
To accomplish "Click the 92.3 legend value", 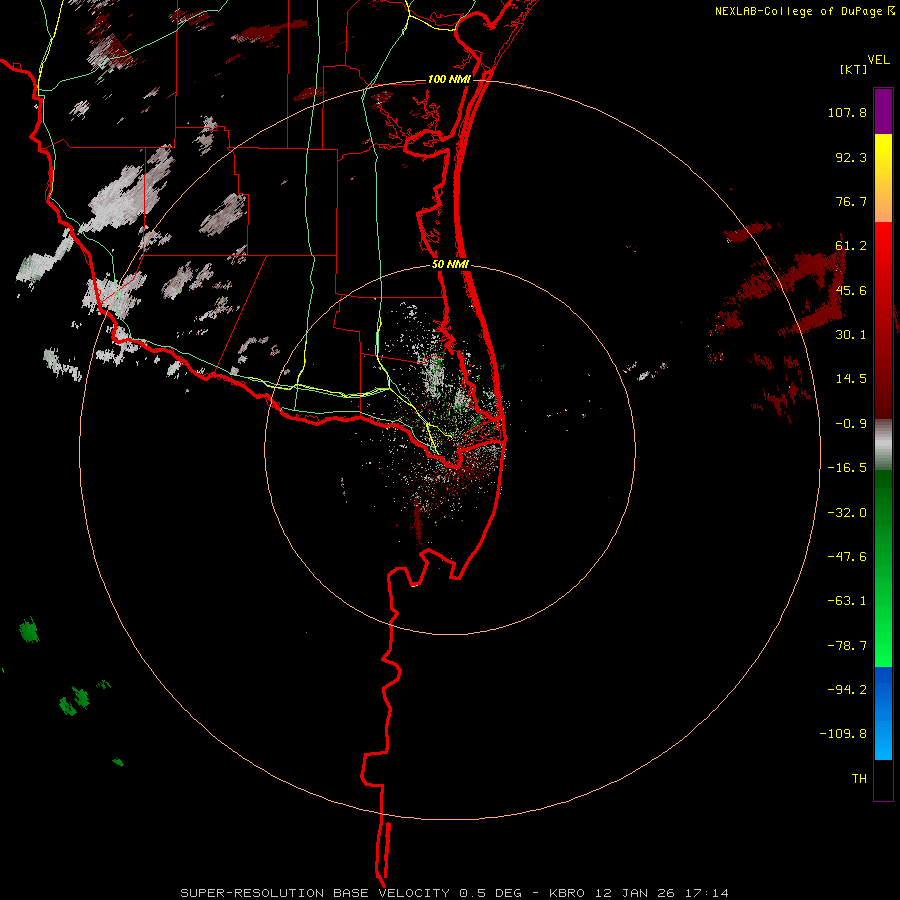I will pos(851,157).
